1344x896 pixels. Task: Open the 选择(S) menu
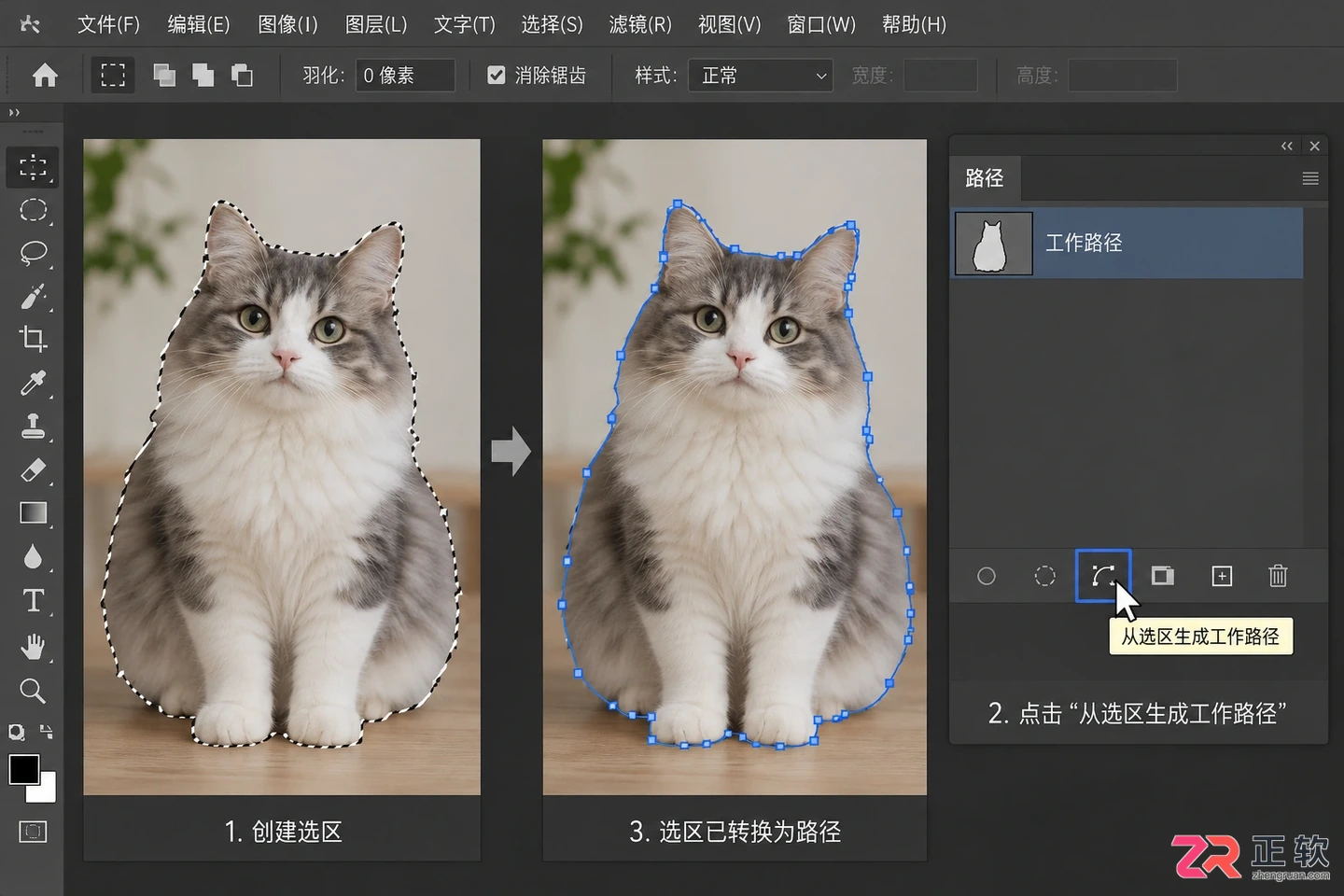[552, 24]
